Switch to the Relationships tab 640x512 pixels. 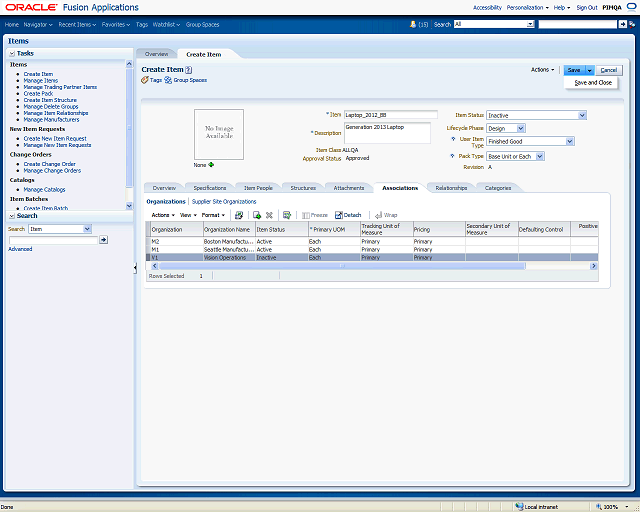[451, 188]
